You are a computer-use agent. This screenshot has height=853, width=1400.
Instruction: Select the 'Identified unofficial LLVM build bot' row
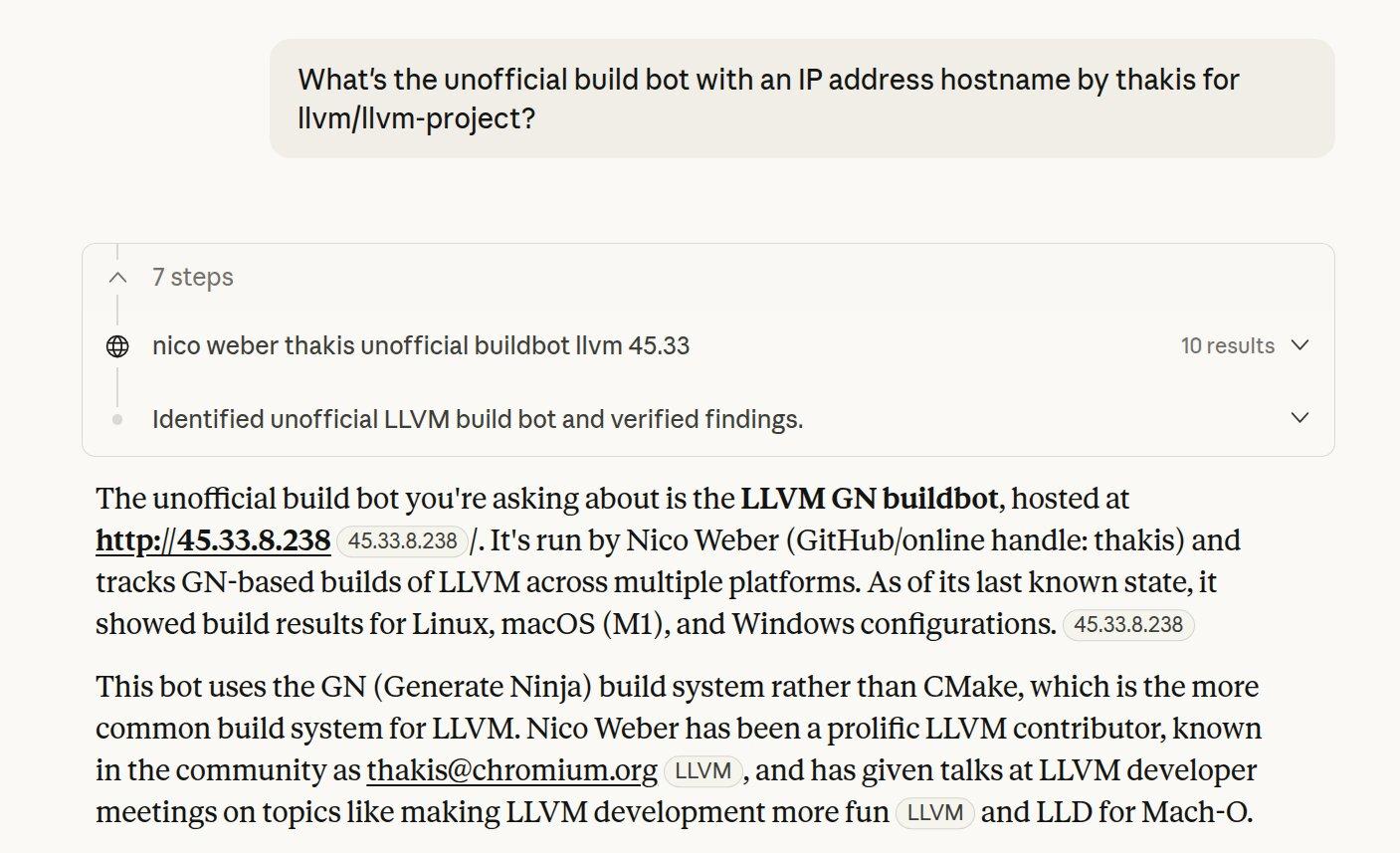click(478, 420)
